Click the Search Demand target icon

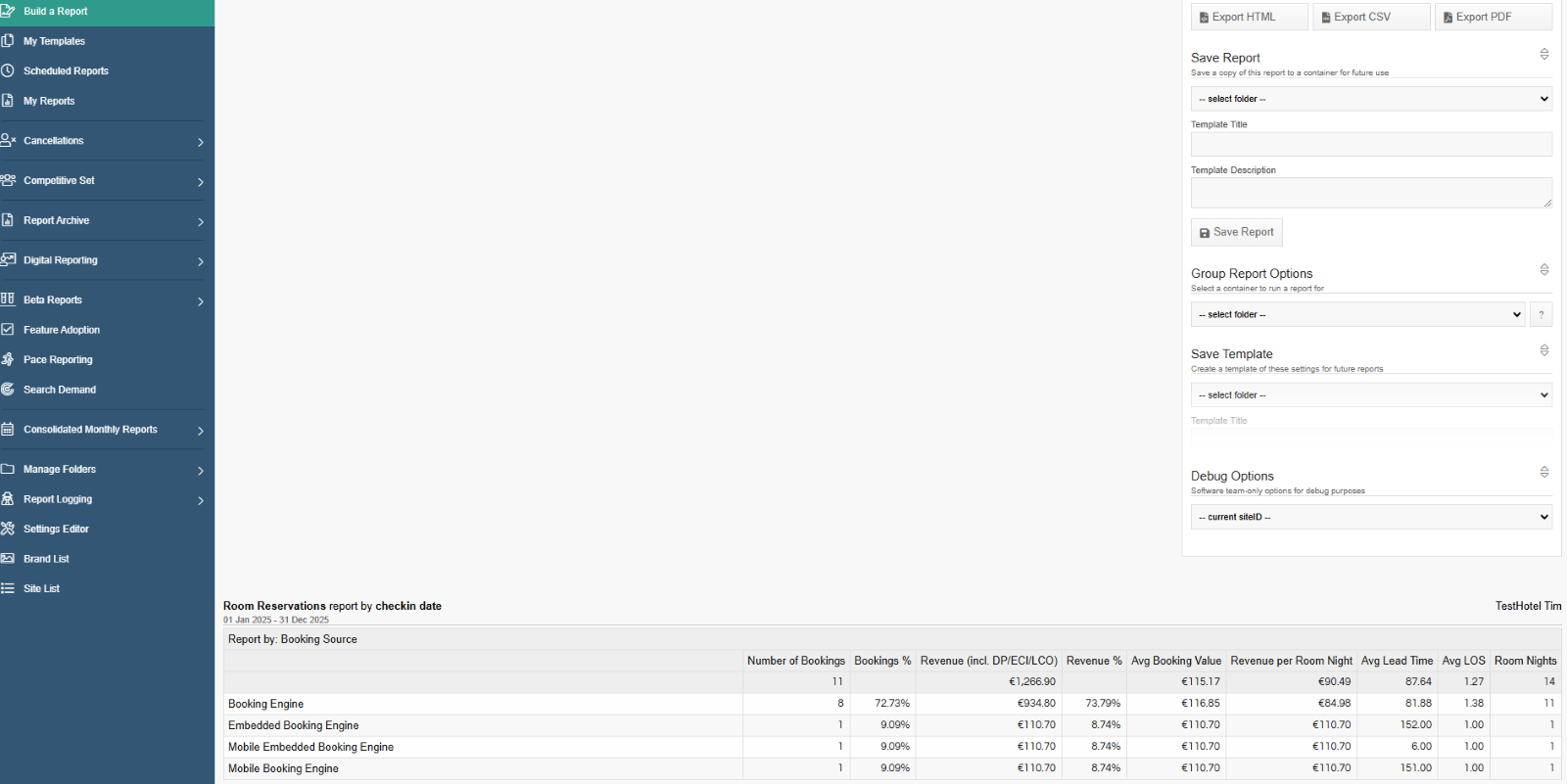pyautogui.click(x=7, y=390)
